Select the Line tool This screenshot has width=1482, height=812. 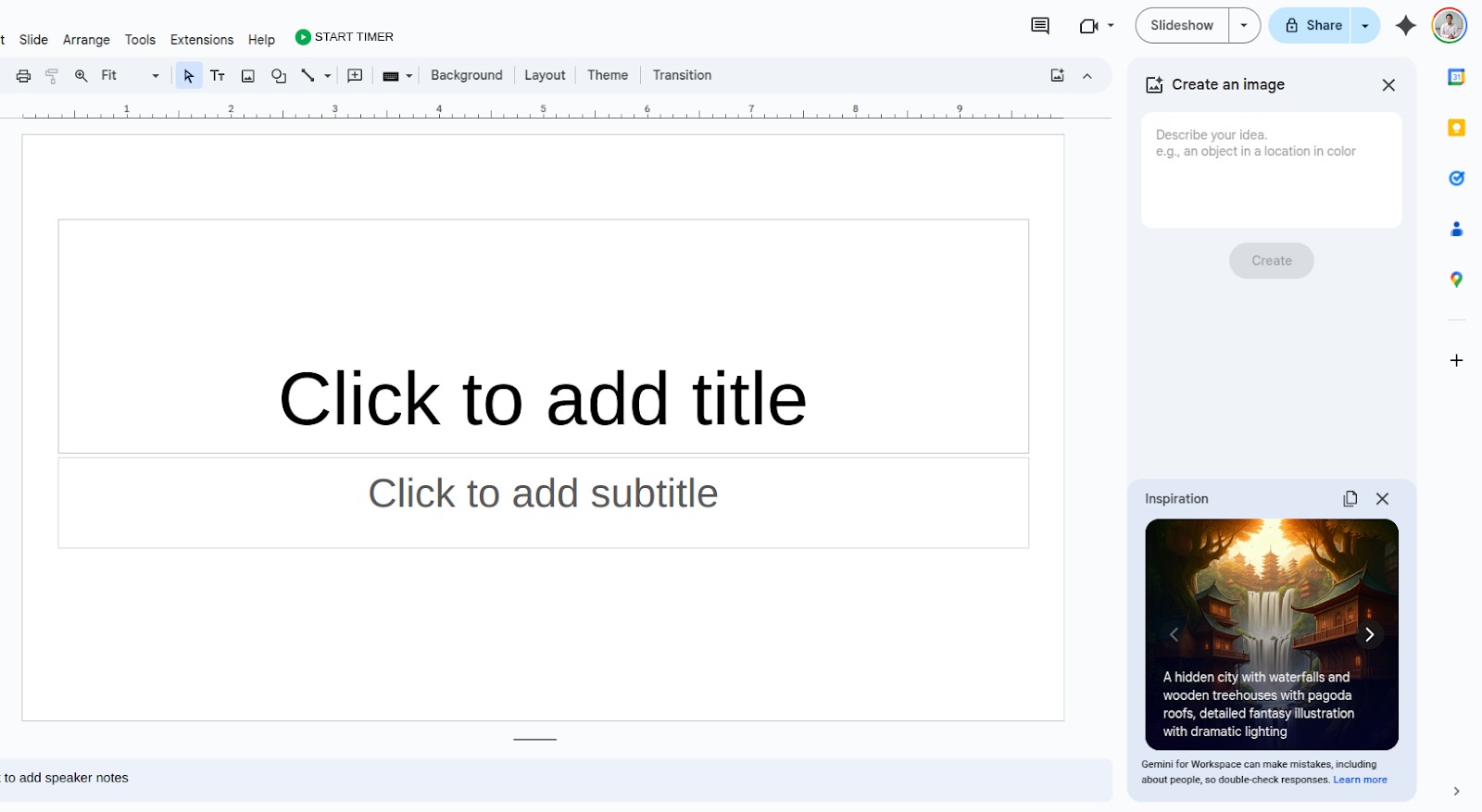(308, 76)
